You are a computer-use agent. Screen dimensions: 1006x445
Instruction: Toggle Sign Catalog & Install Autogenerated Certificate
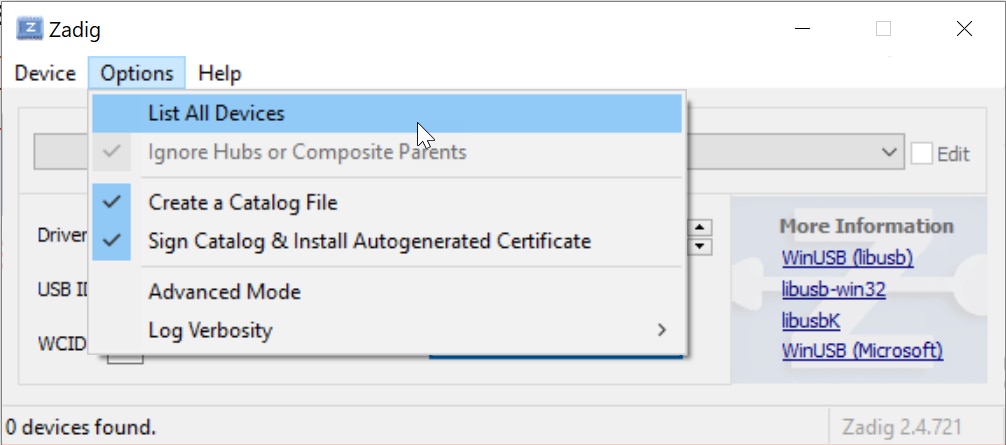coord(369,241)
